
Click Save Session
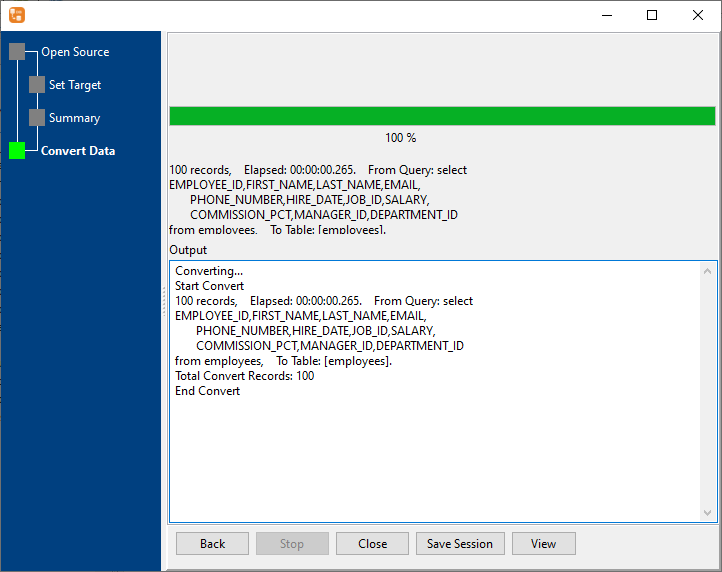coord(460,544)
